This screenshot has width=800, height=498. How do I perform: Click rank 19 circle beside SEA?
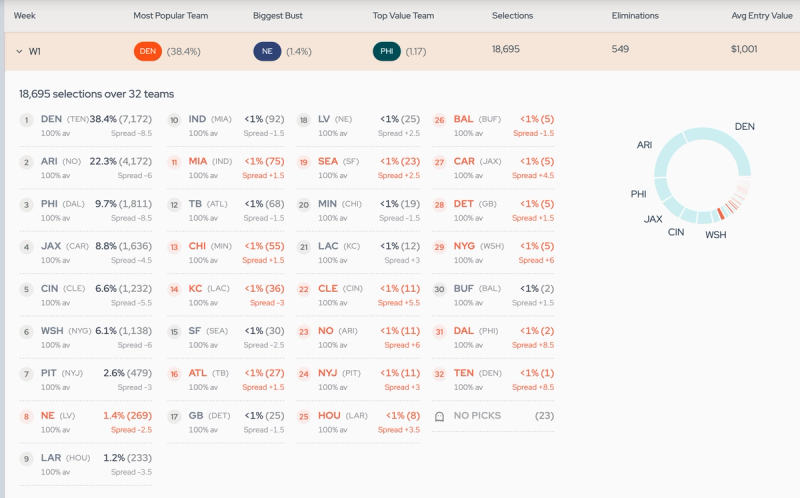(x=304, y=163)
